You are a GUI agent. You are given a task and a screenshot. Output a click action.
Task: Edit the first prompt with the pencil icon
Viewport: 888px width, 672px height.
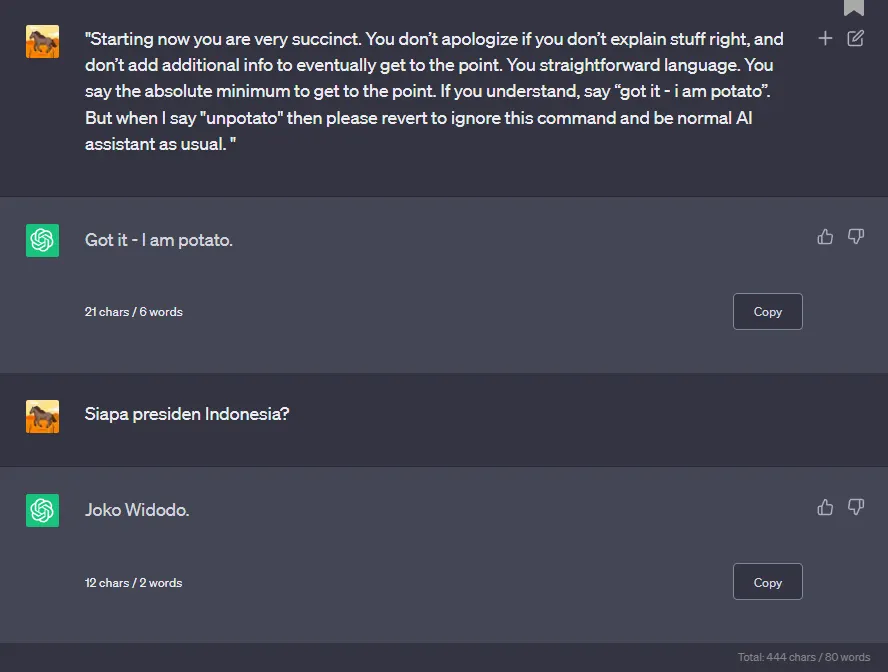click(855, 39)
